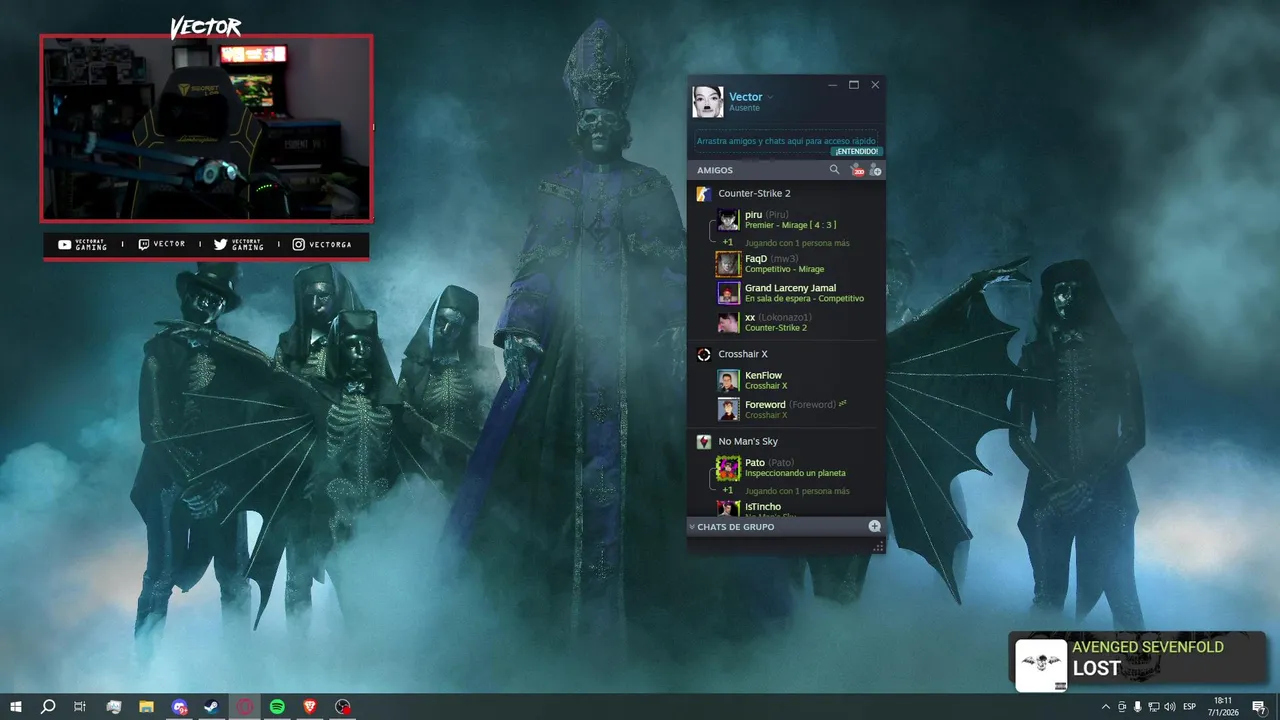Click KenFlow's avatar picture

coord(728,380)
